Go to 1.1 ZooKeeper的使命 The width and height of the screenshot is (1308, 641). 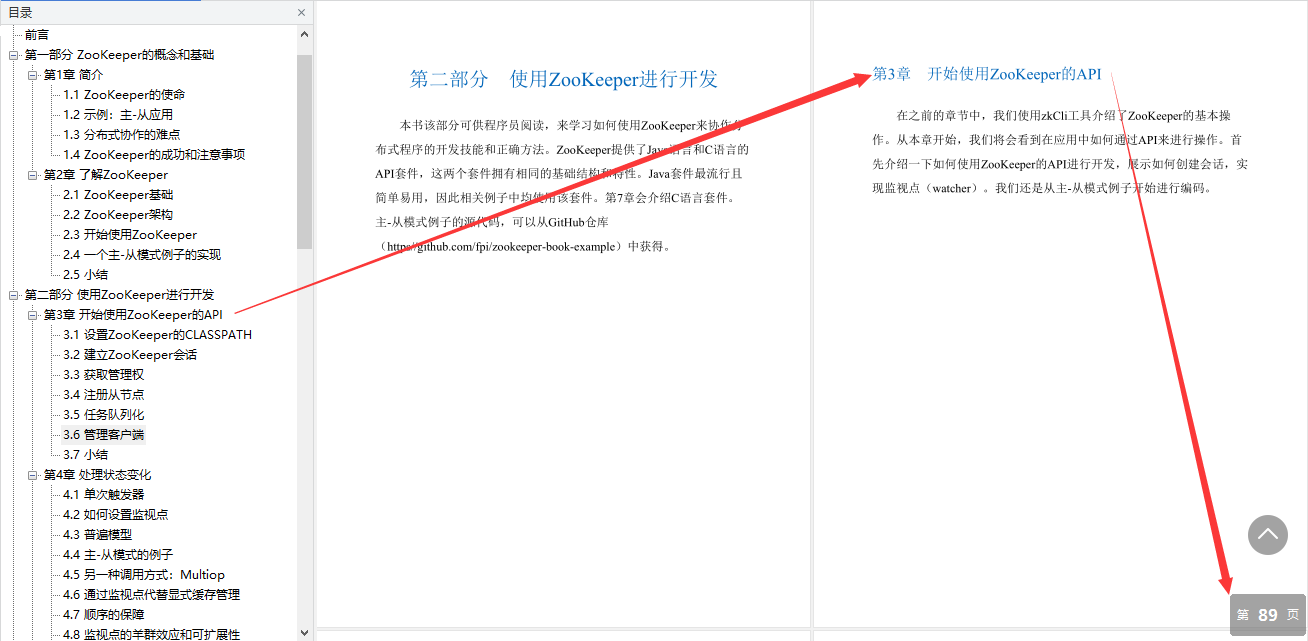[x=124, y=95]
